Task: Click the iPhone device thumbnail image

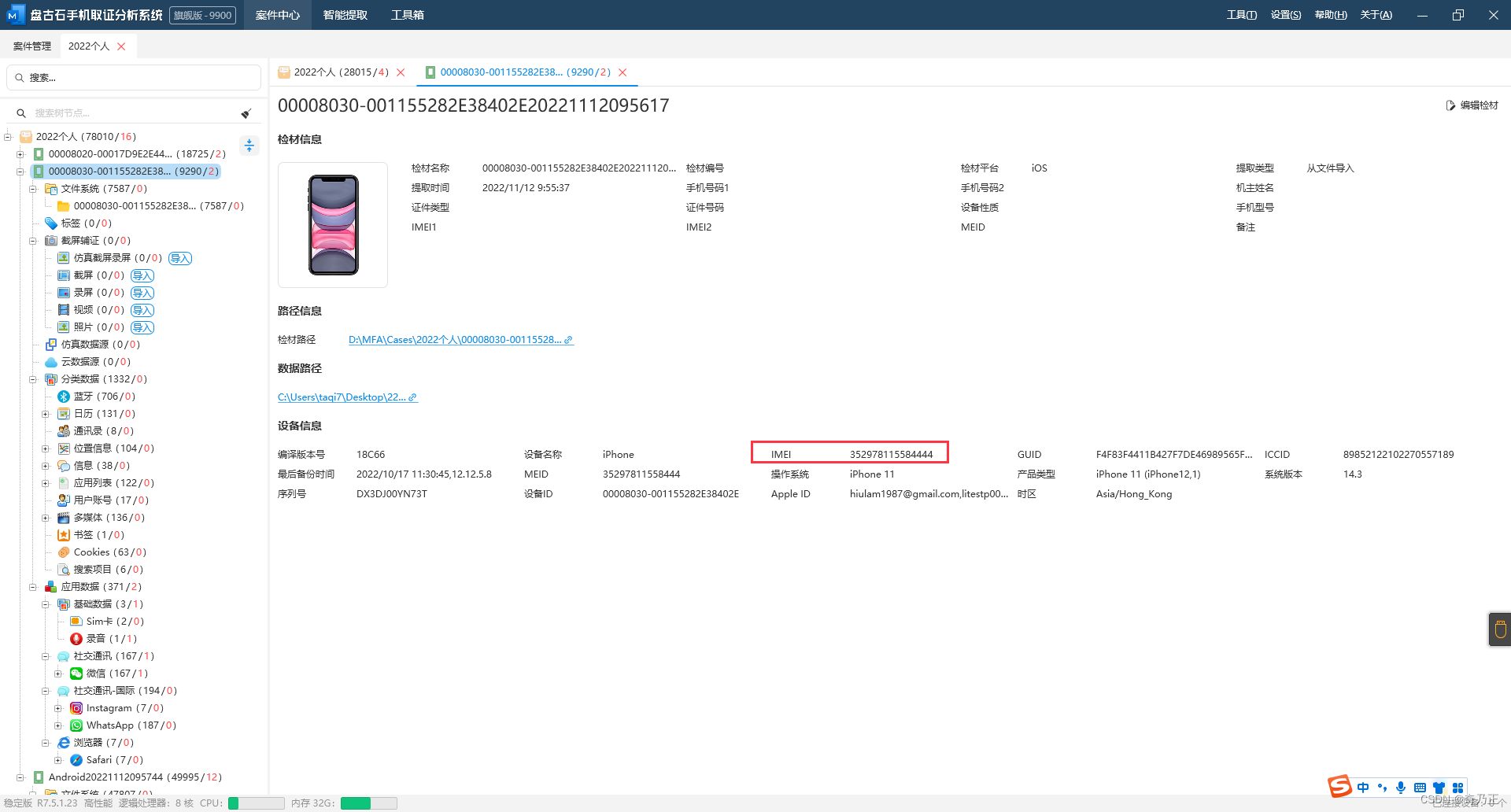Action: point(333,225)
